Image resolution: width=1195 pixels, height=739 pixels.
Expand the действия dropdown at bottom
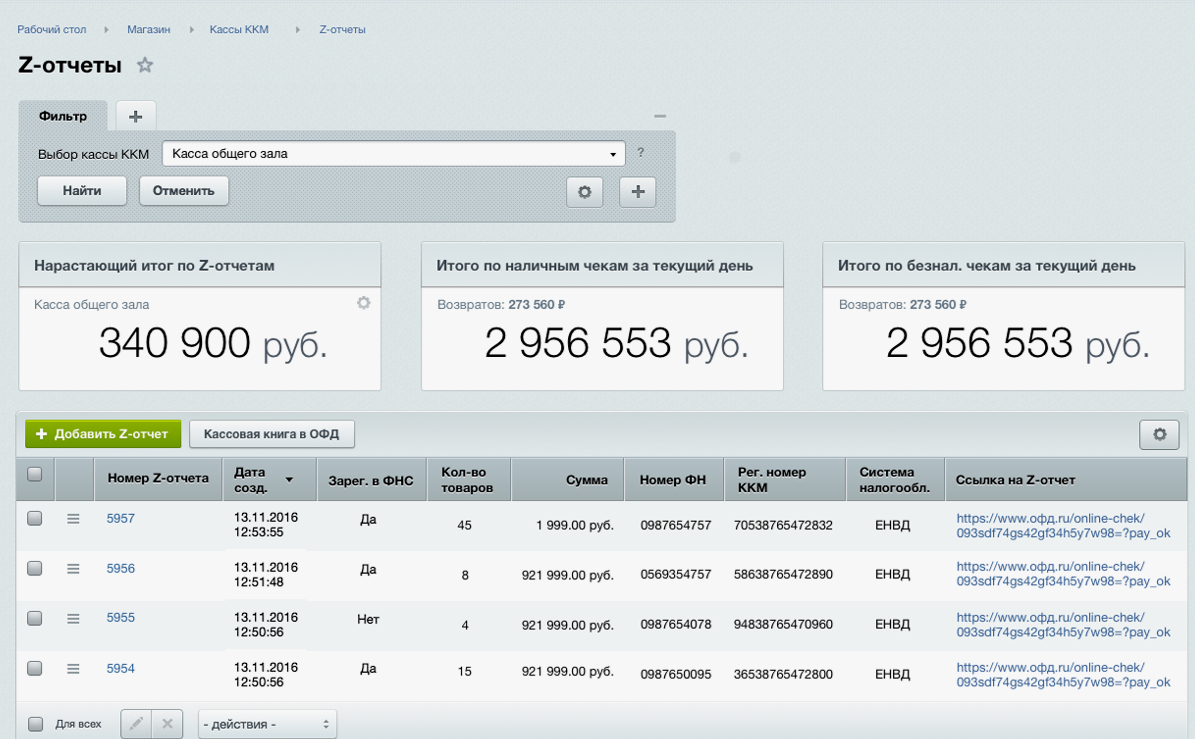pyautogui.click(x=267, y=724)
